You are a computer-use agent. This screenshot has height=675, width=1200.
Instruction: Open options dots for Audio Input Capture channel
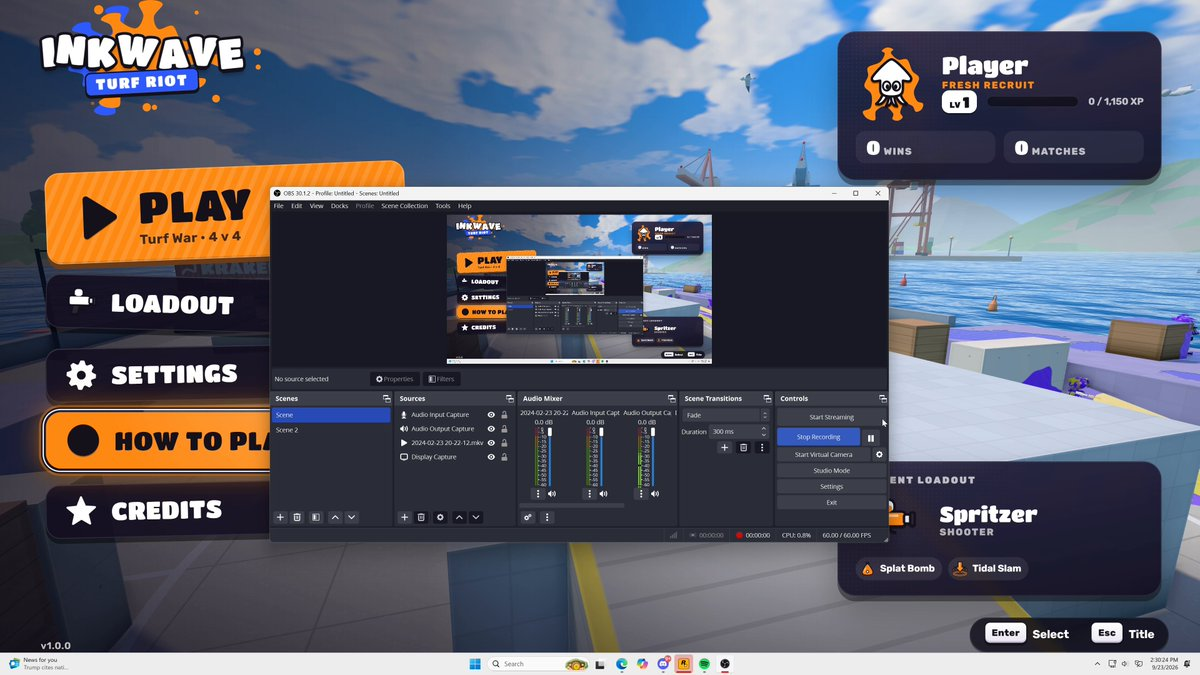pyautogui.click(x=589, y=493)
